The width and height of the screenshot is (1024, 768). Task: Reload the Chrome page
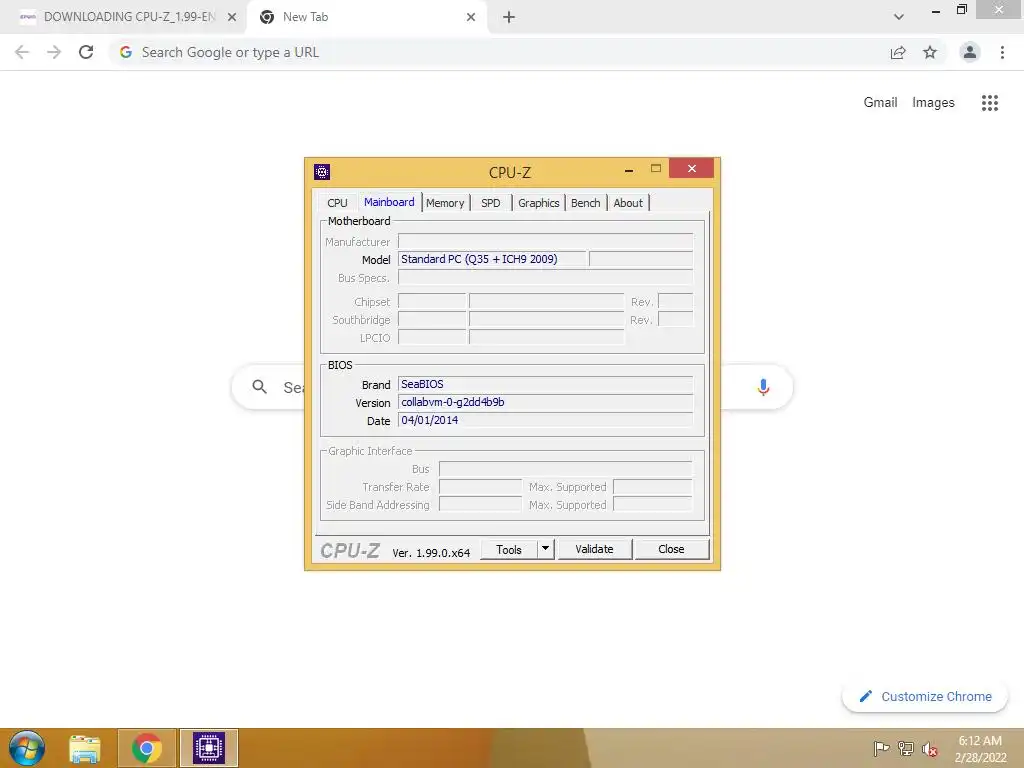tap(86, 52)
